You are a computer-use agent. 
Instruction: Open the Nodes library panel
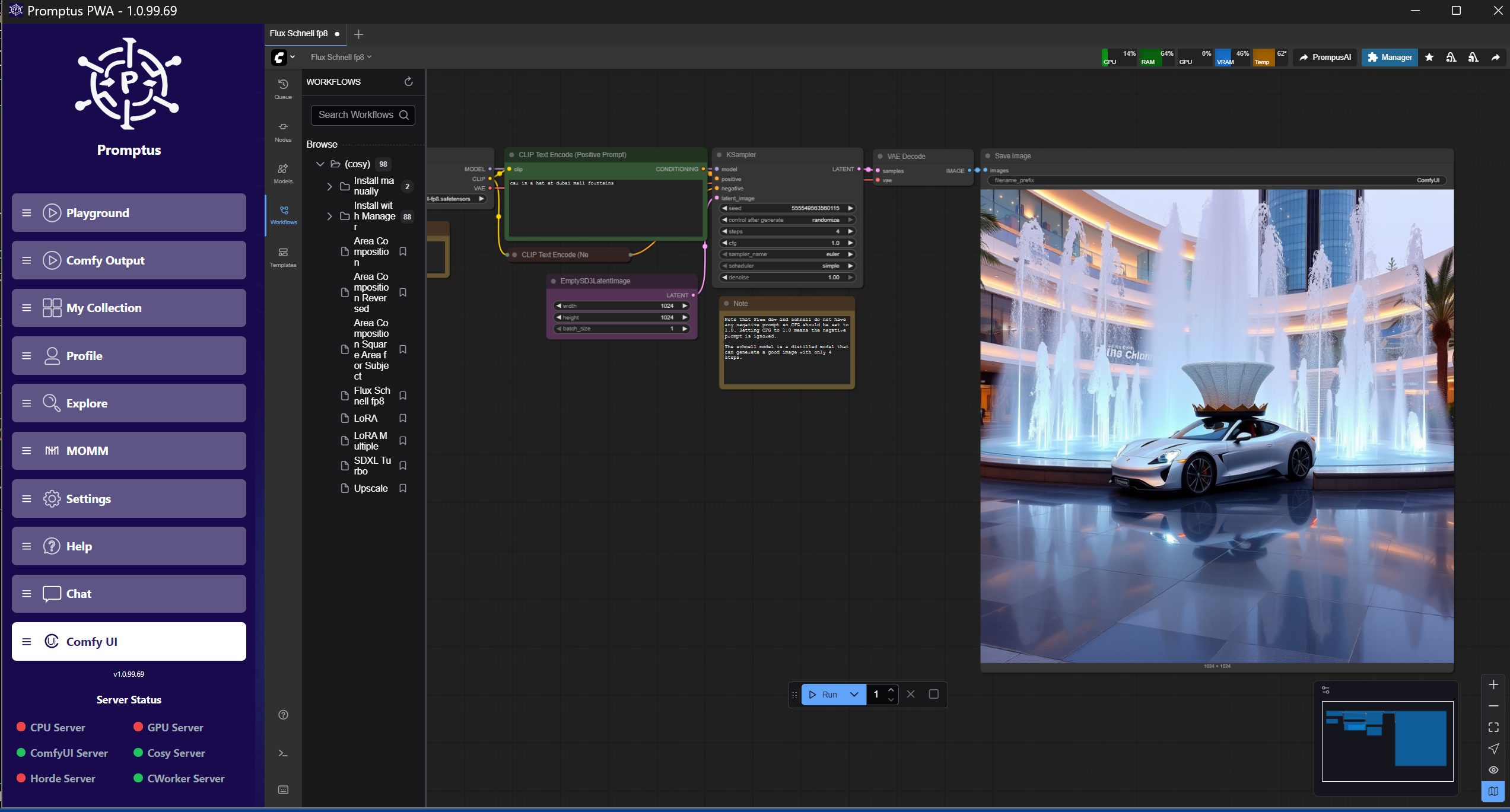point(283,130)
